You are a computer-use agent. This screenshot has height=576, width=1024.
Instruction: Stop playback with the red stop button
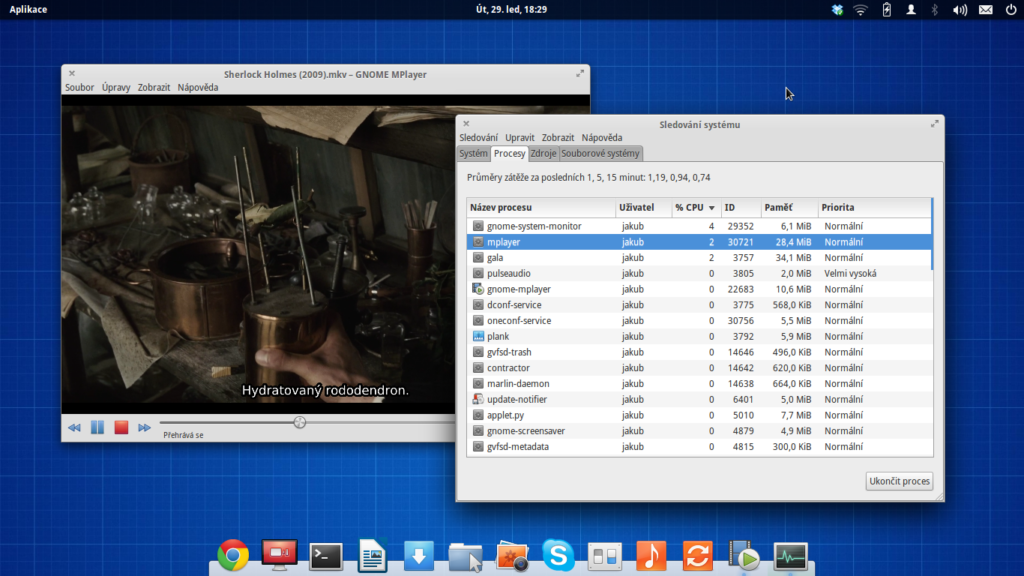[121, 427]
